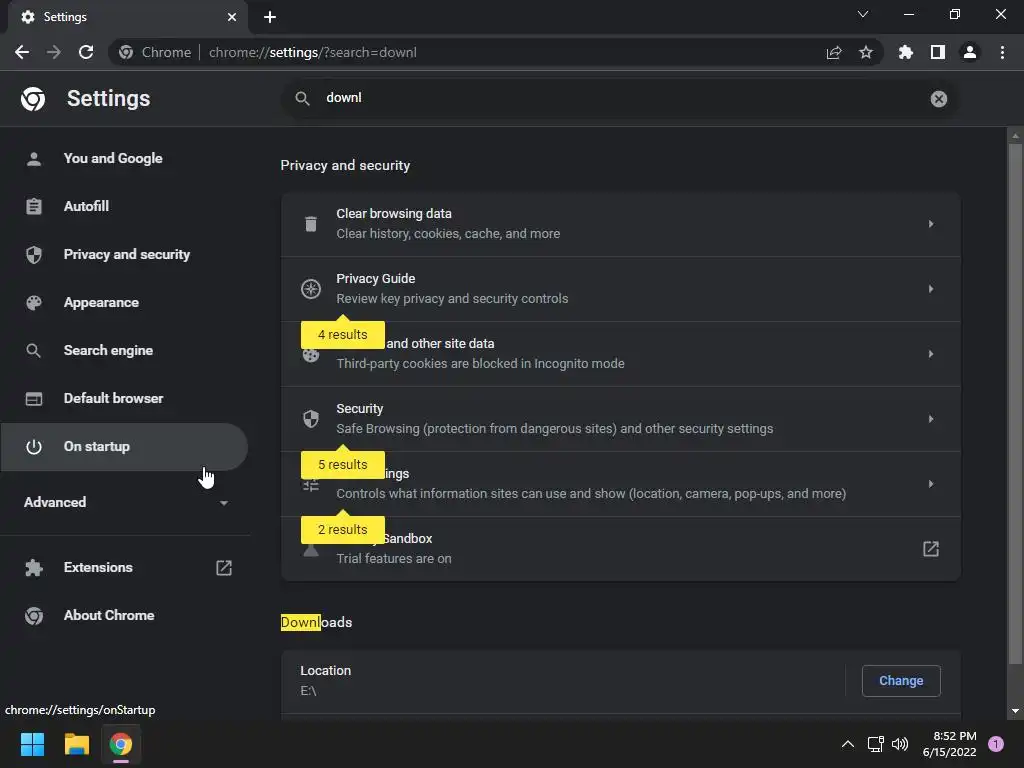Image resolution: width=1024 pixels, height=768 pixels.
Task: Click the Chrome logo beside Settings title
Action: pos(33,99)
